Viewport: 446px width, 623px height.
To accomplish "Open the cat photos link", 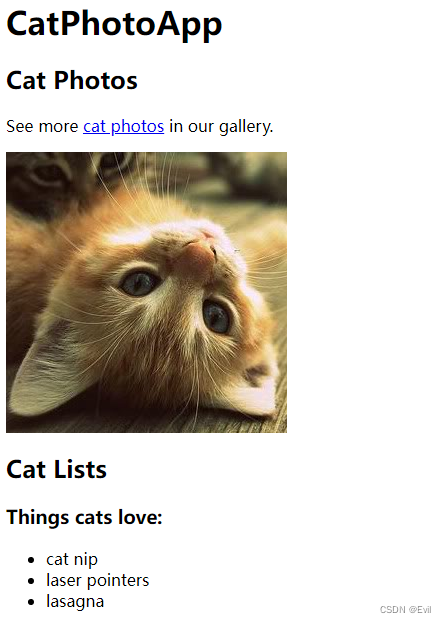I will coord(124,126).
